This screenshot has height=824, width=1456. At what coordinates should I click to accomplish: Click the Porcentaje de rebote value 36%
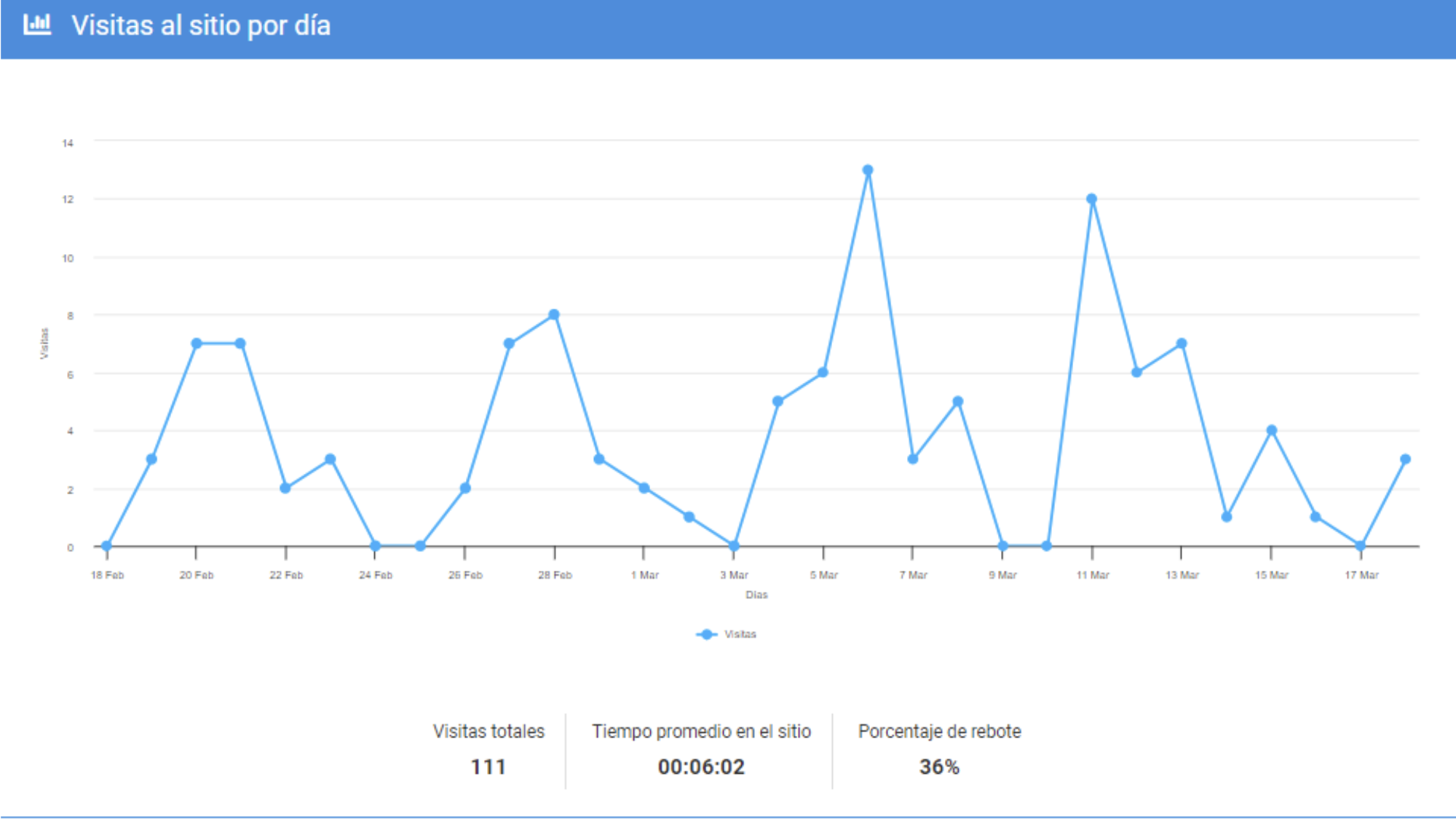coord(939,766)
